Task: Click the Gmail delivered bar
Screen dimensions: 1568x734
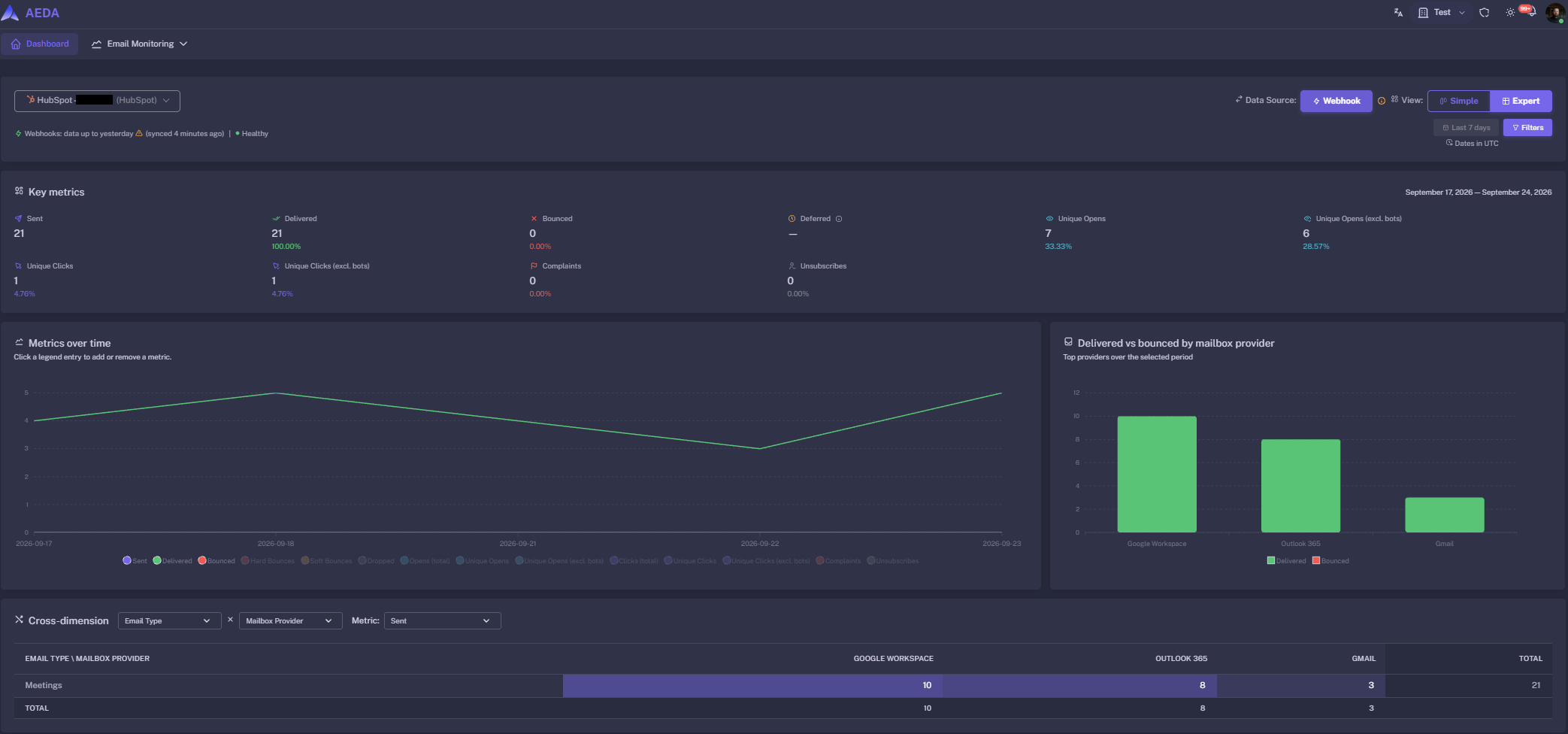Action: (x=1445, y=515)
